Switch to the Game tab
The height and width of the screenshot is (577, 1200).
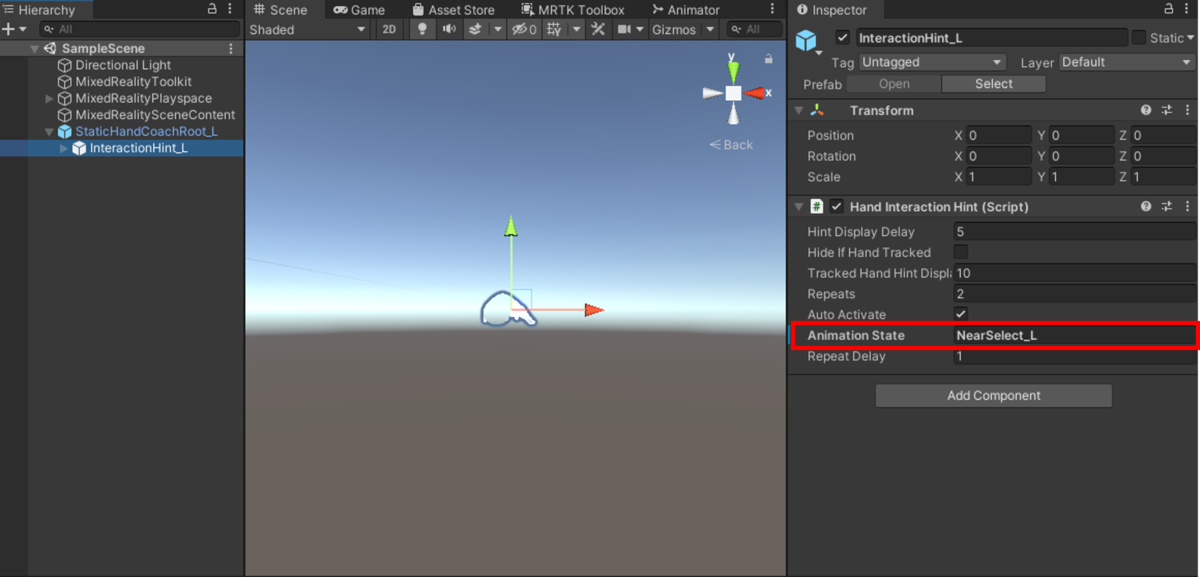(x=359, y=9)
